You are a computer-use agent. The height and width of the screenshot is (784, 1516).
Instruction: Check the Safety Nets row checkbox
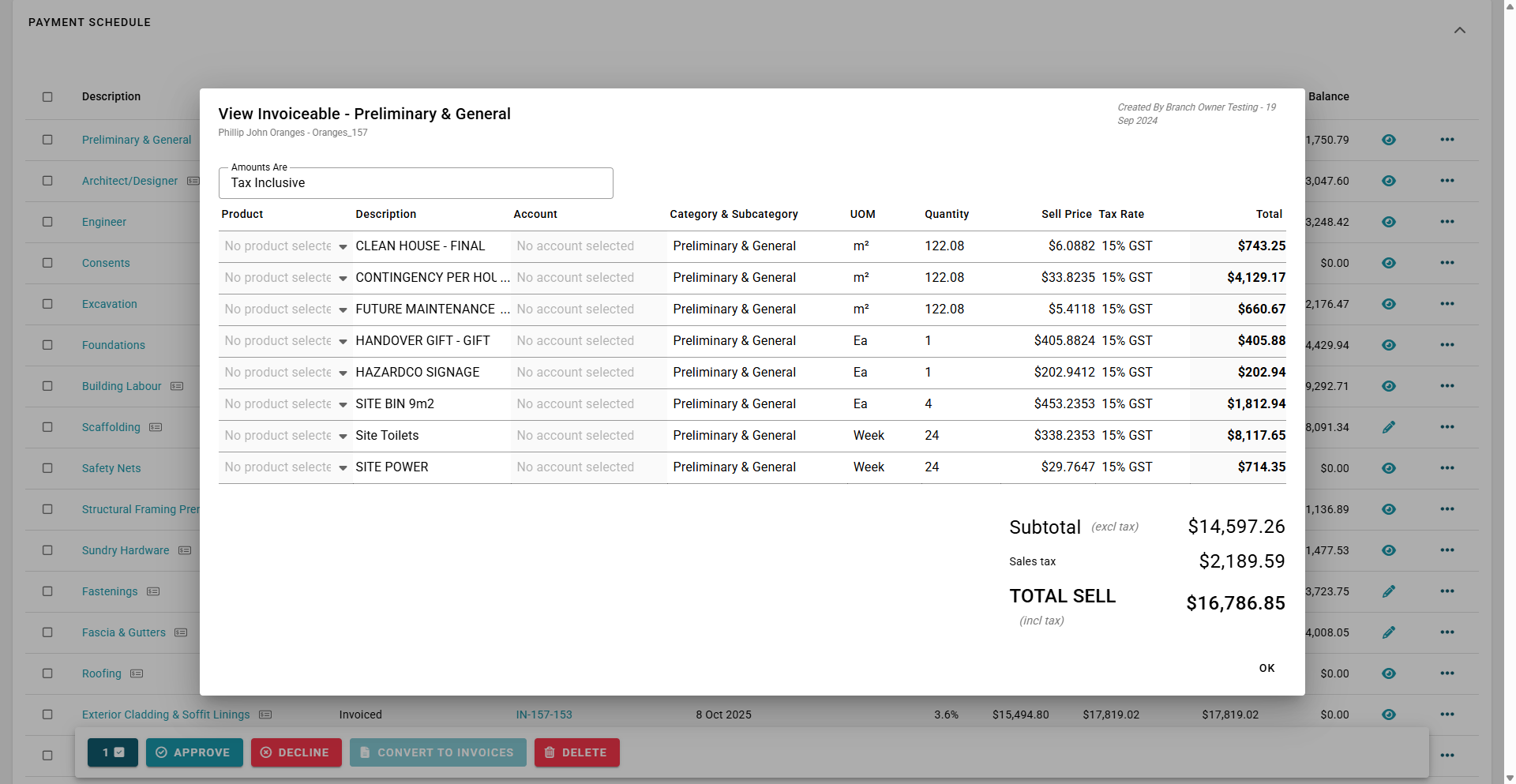47,468
